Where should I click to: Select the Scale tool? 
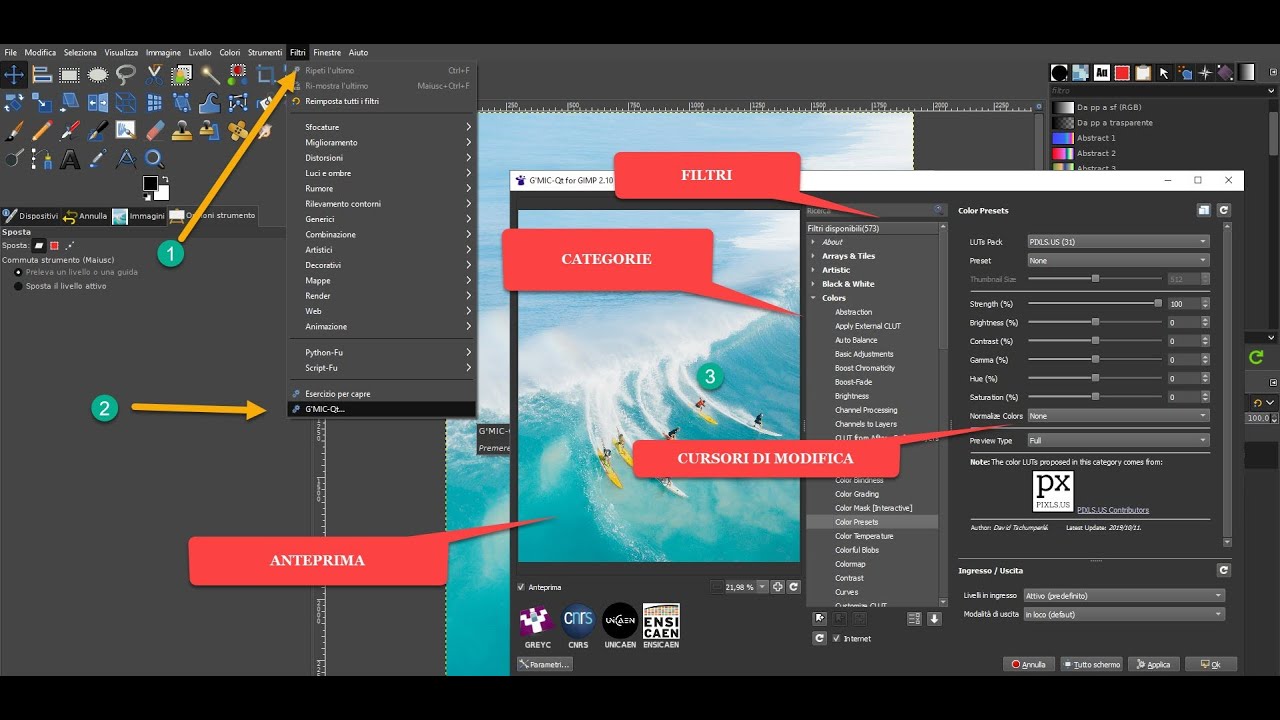click(42, 102)
